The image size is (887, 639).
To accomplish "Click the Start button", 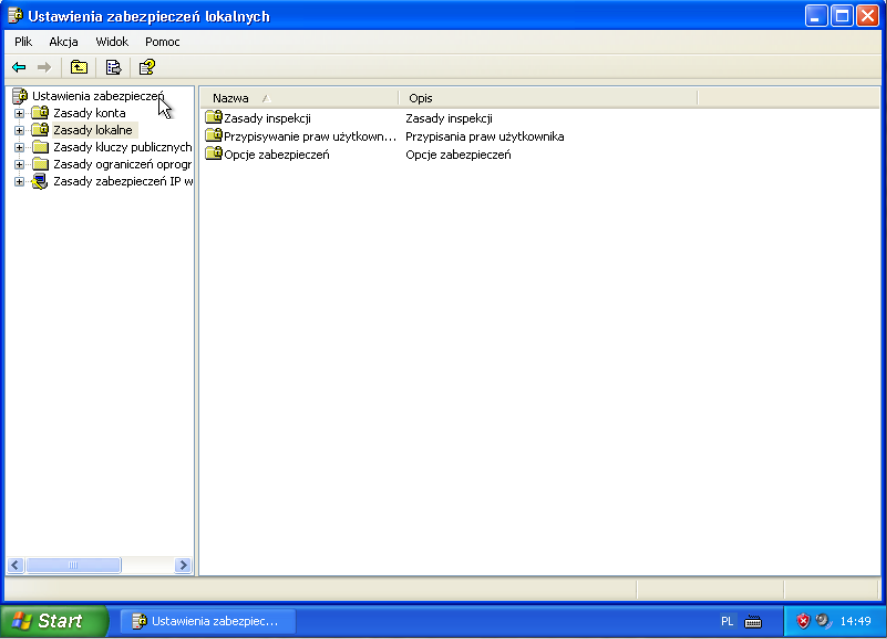I will 55,621.
